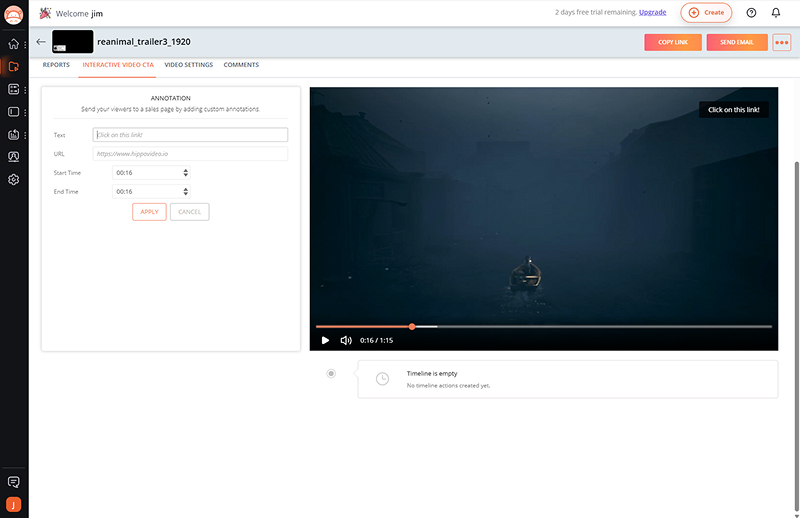Open the Start Time stepper dropdown
800x518 pixels.
click(x=186, y=173)
